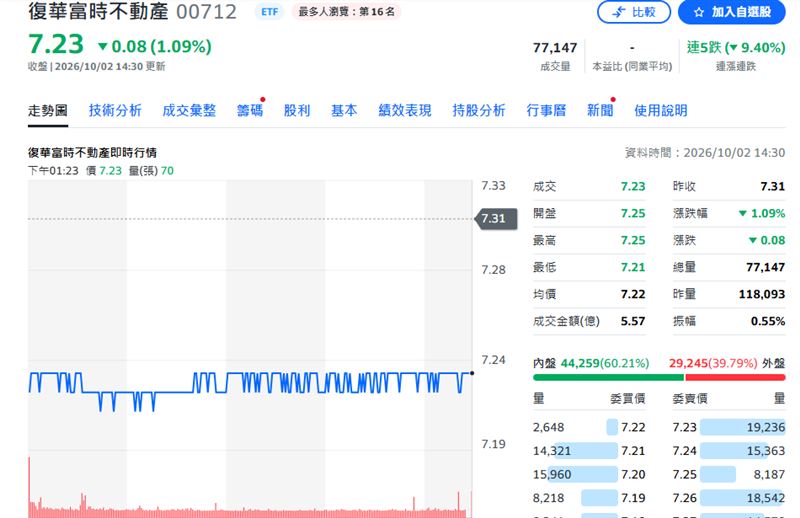The height and width of the screenshot is (518, 800).
Task: Click the 資料時間 timestamp text
Action: point(705,153)
